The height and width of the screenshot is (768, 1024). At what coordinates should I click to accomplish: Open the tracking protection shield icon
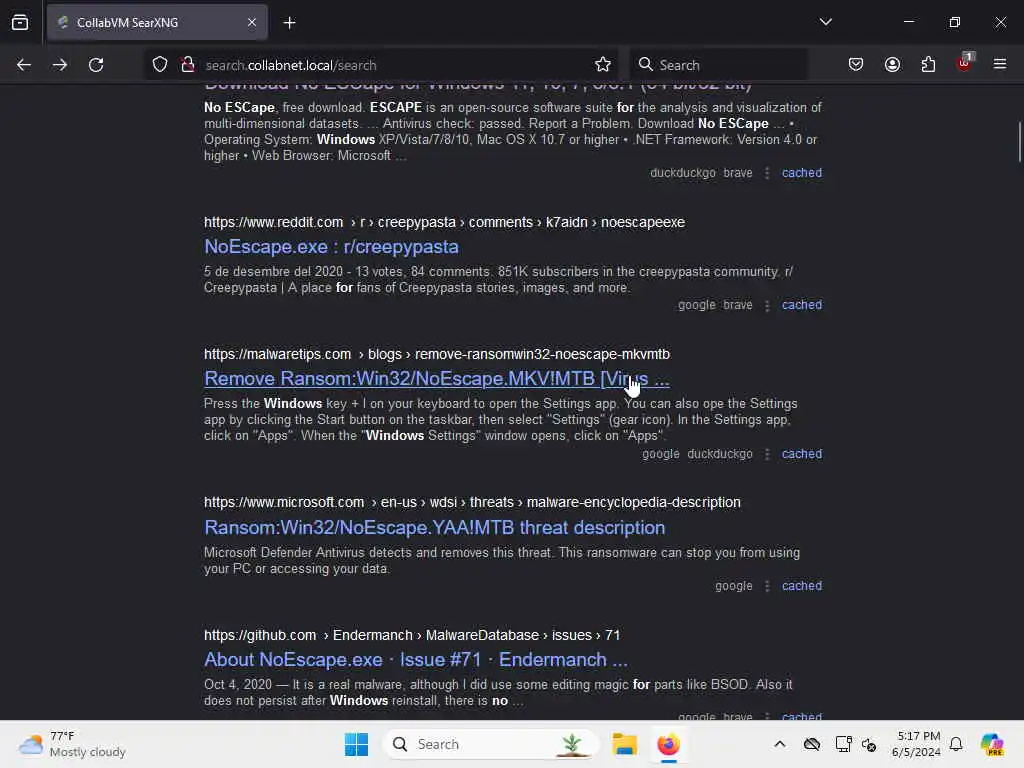coord(160,65)
